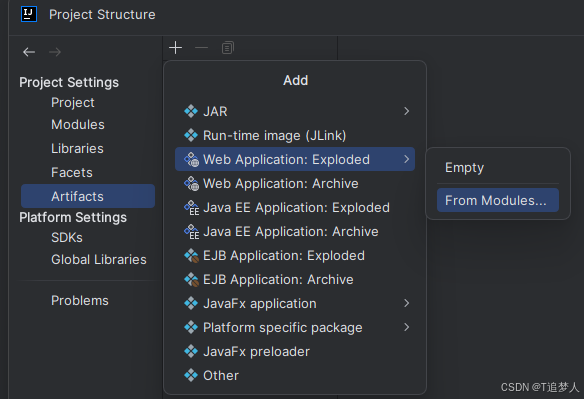Click the Other artifact type icon
The image size is (584, 399).
191,375
